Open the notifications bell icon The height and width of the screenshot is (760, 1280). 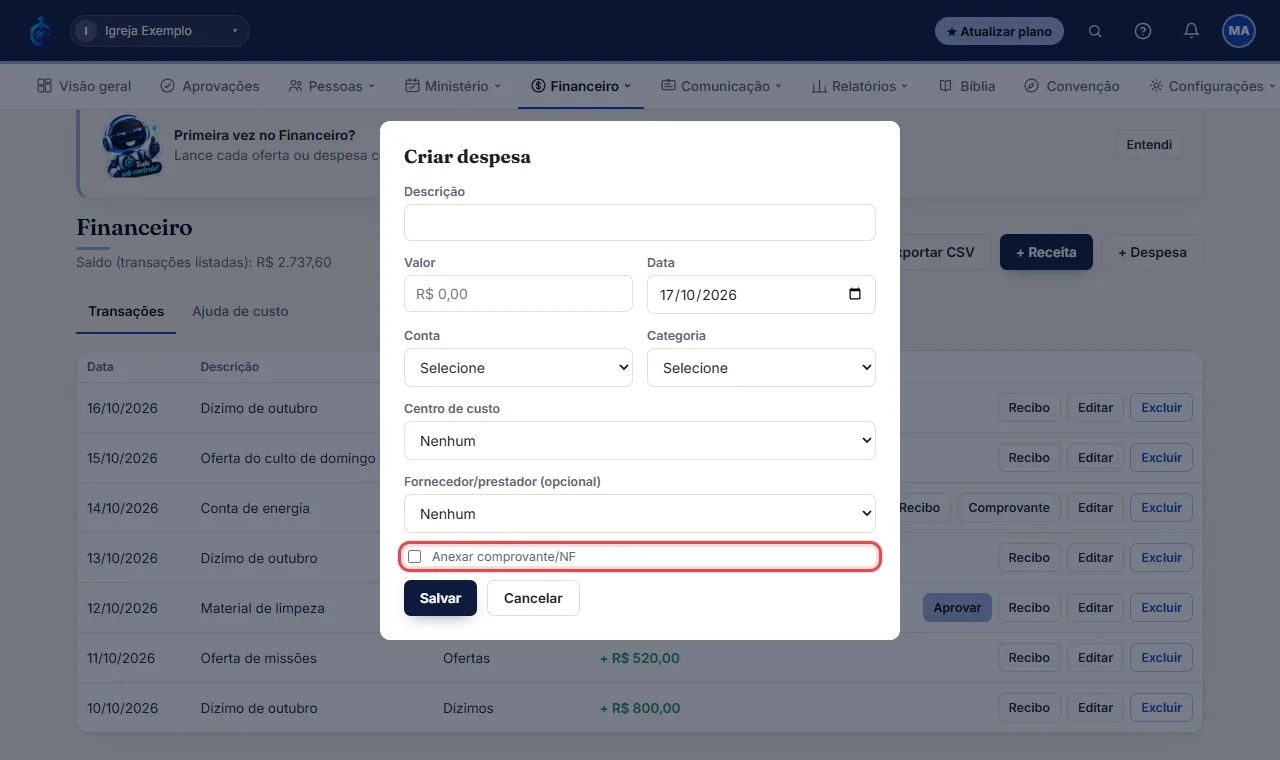pyautogui.click(x=1191, y=31)
